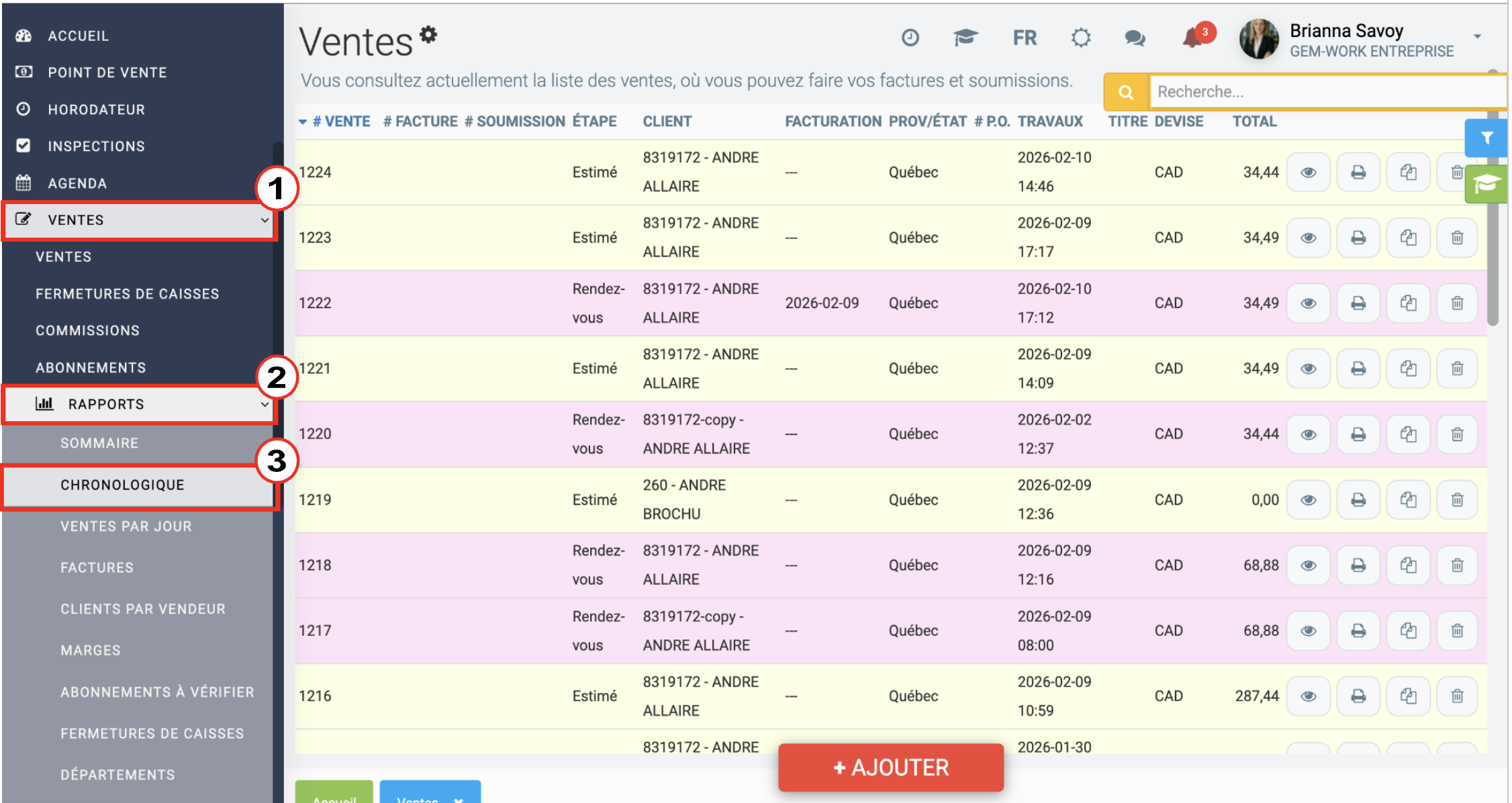The image size is (1512, 803).
Task: Open Marges report item
Action: 91,650
